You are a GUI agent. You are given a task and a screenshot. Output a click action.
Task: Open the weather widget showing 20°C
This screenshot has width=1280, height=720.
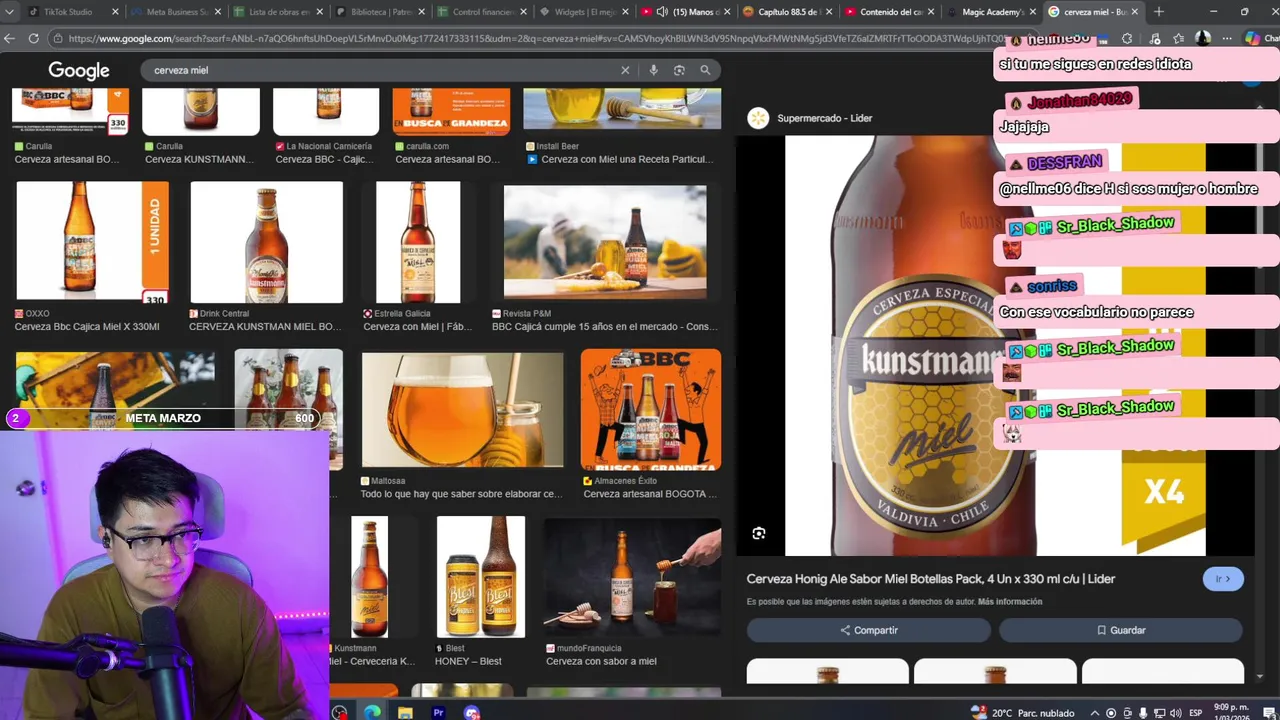(1020, 713)
